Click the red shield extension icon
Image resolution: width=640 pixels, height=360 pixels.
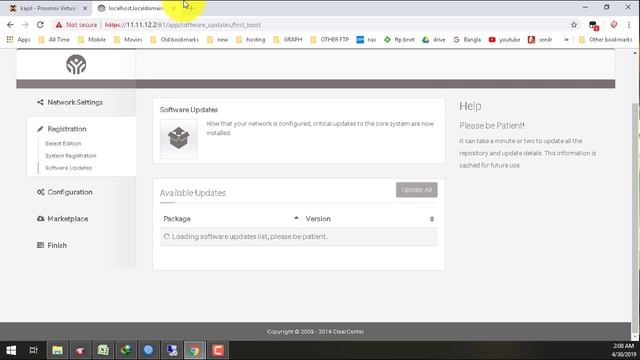pyautogui.click(x=613, y=25)
